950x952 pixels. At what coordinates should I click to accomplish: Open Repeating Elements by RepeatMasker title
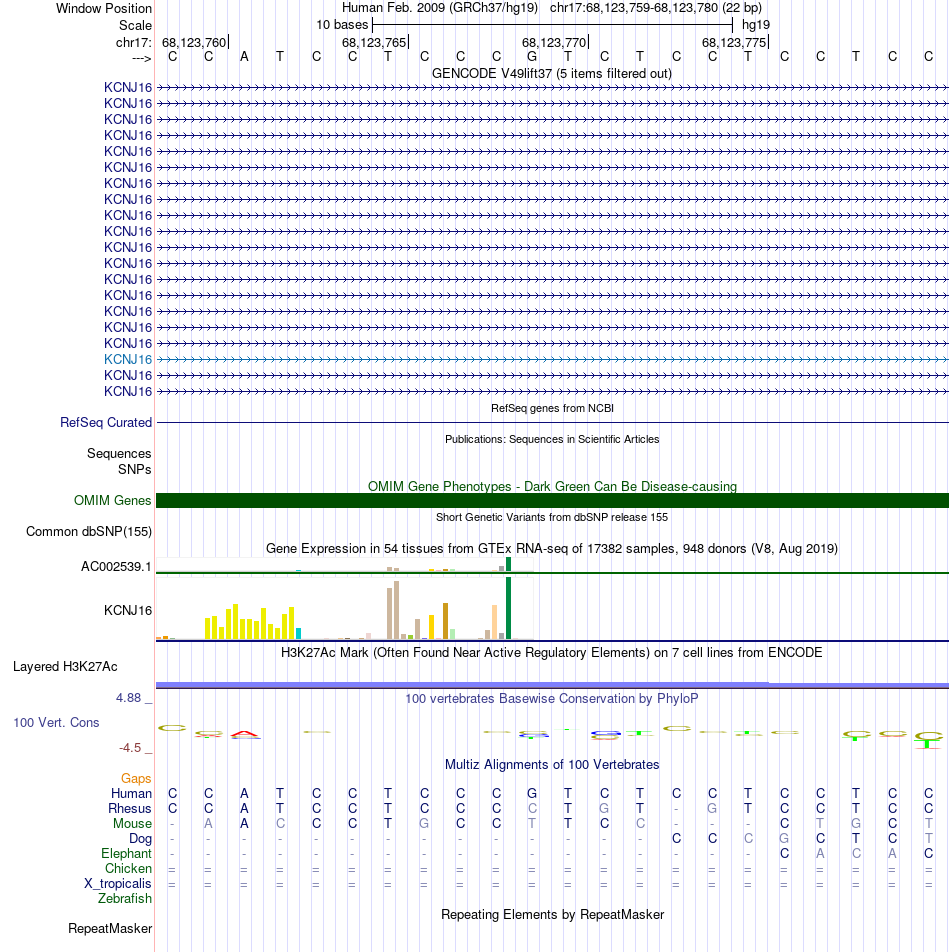coord(552,914)
